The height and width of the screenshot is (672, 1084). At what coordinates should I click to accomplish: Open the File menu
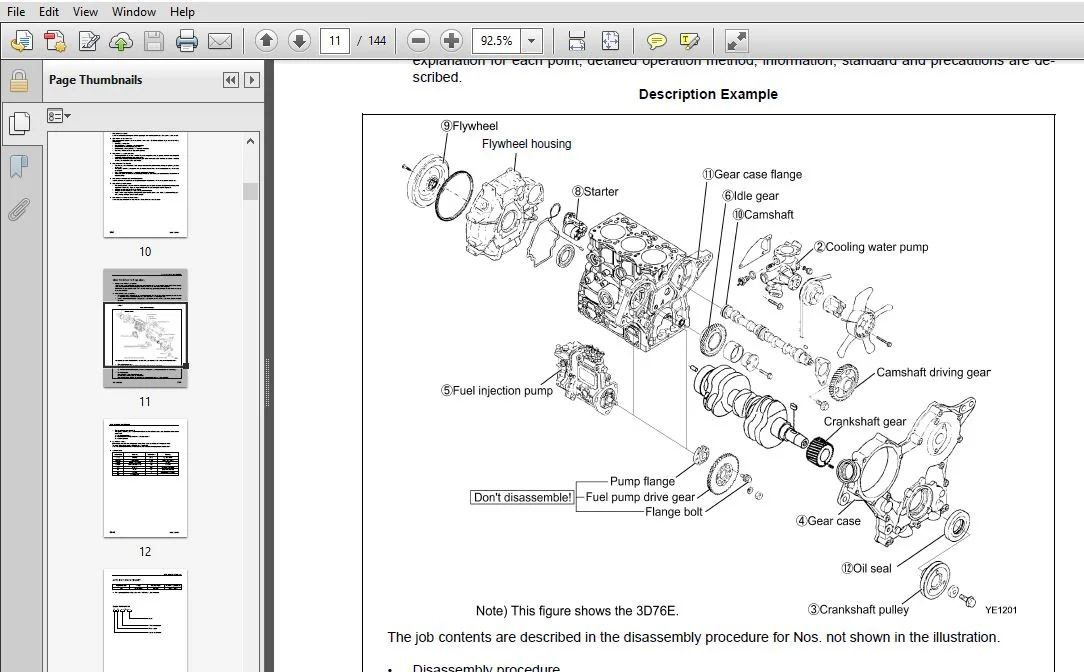tap(16, 12)
